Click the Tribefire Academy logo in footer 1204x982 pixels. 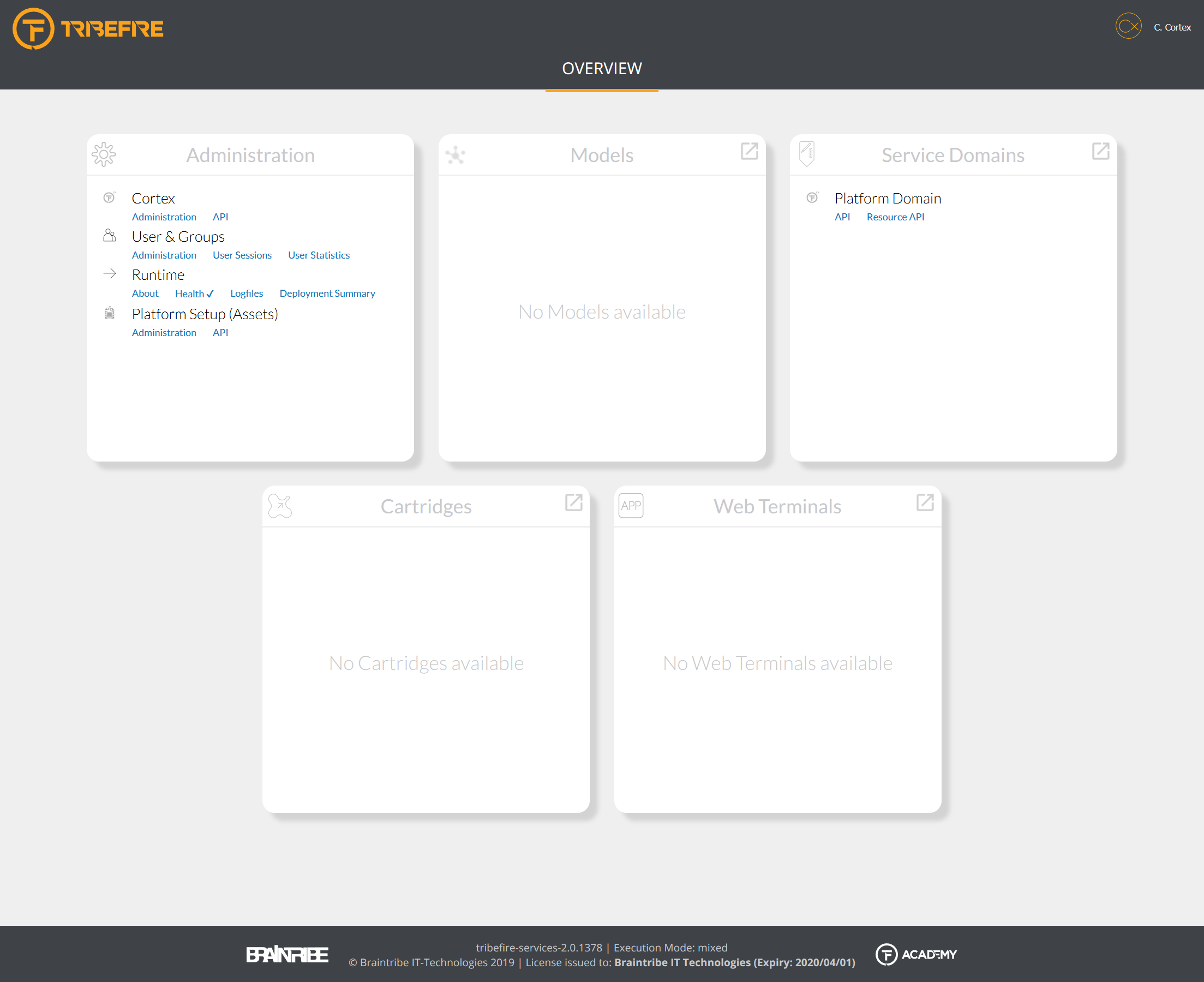pyautogui.click(x=916, y=955)
